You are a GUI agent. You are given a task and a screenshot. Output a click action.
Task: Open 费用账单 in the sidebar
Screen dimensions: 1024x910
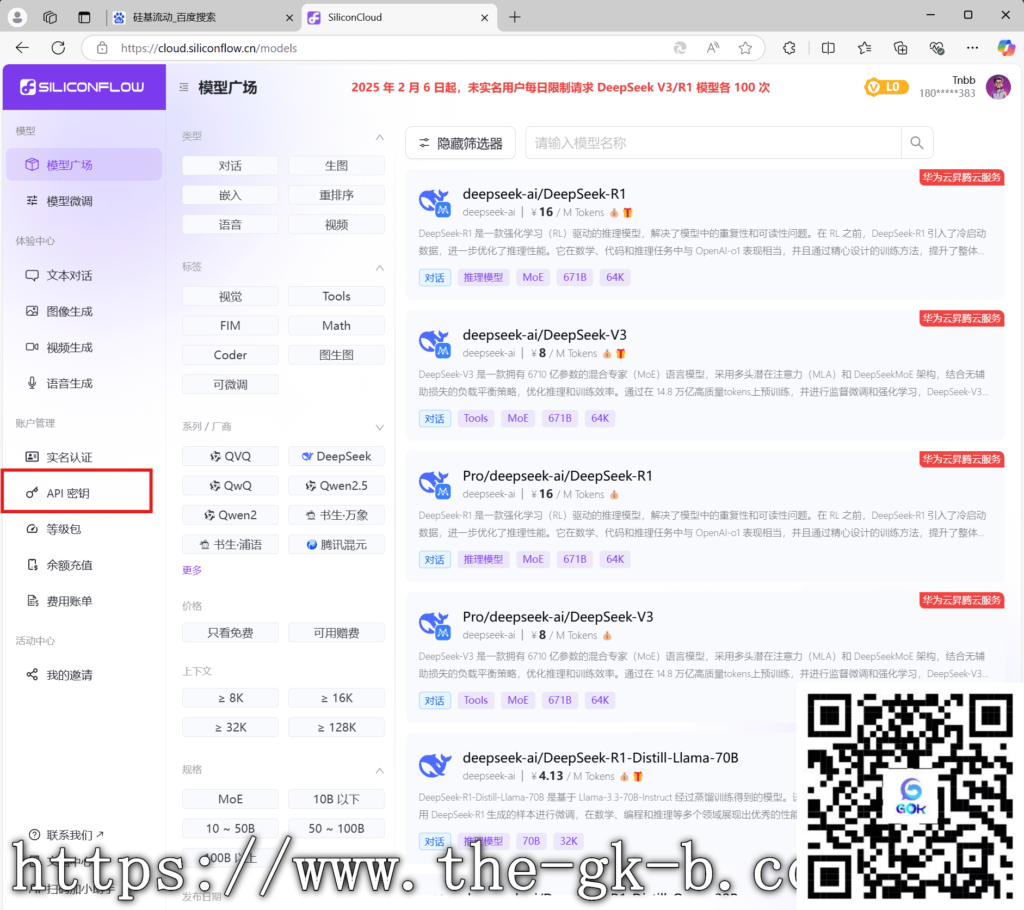84,600
